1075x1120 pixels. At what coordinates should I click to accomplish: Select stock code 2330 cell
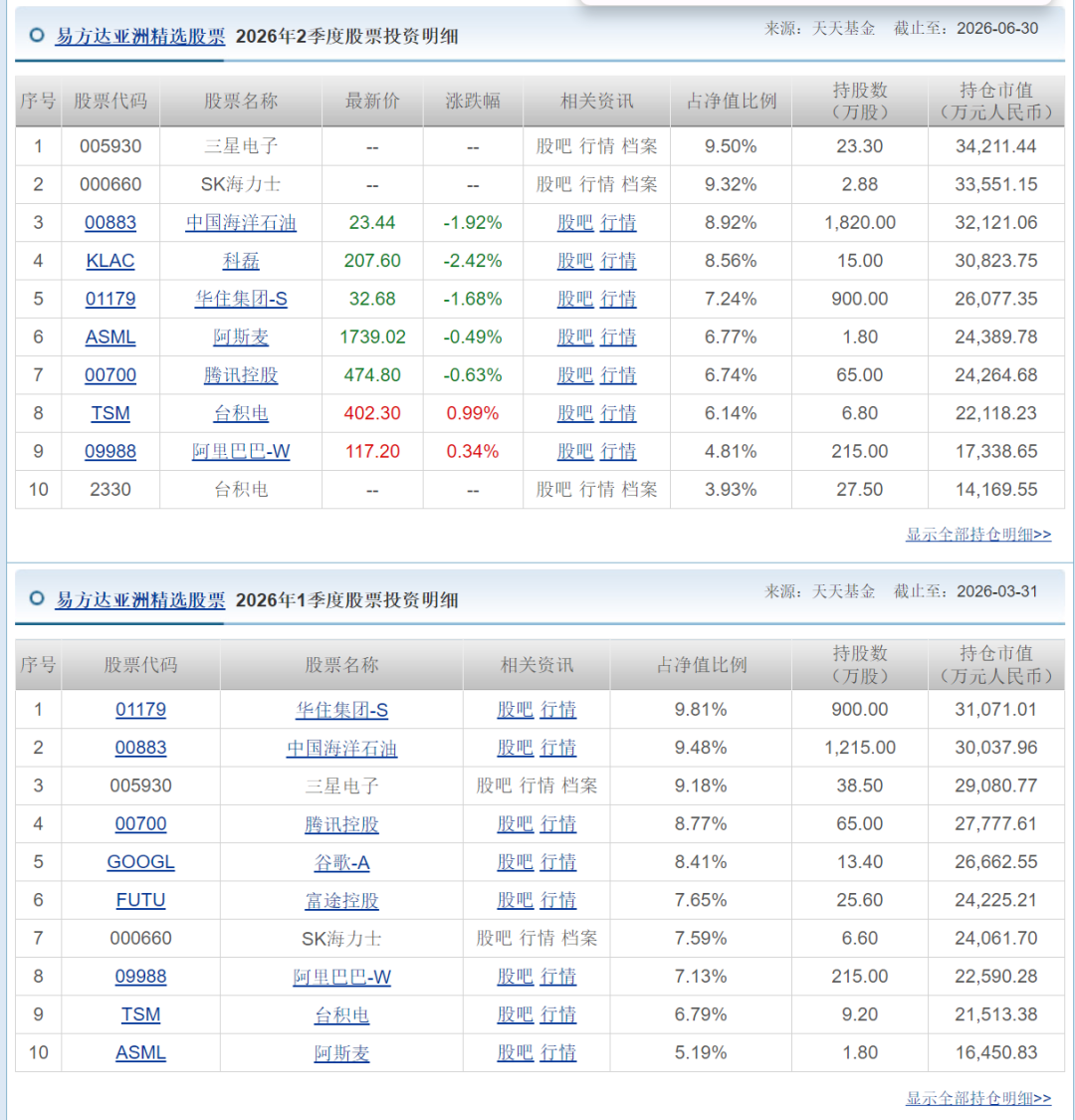110,489
